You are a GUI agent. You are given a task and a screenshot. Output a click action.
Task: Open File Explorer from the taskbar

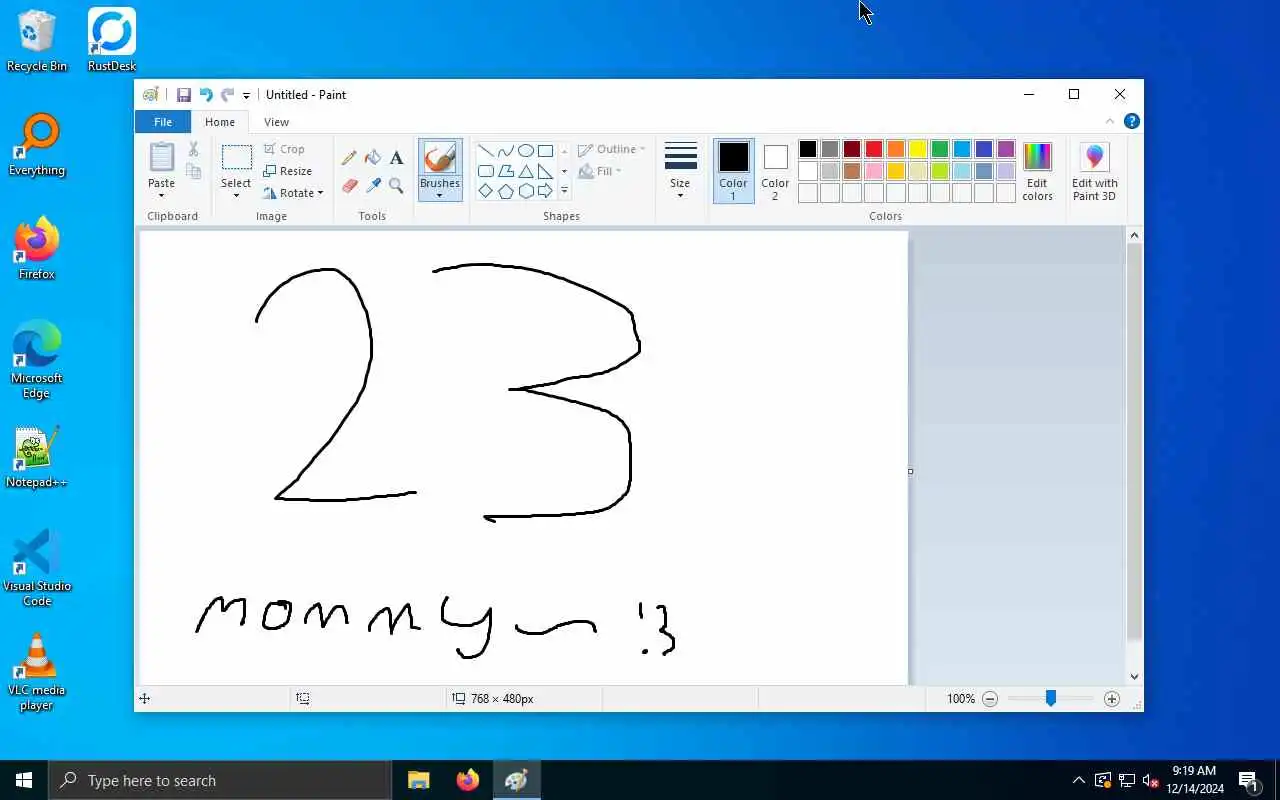click(x=419, y=780)
